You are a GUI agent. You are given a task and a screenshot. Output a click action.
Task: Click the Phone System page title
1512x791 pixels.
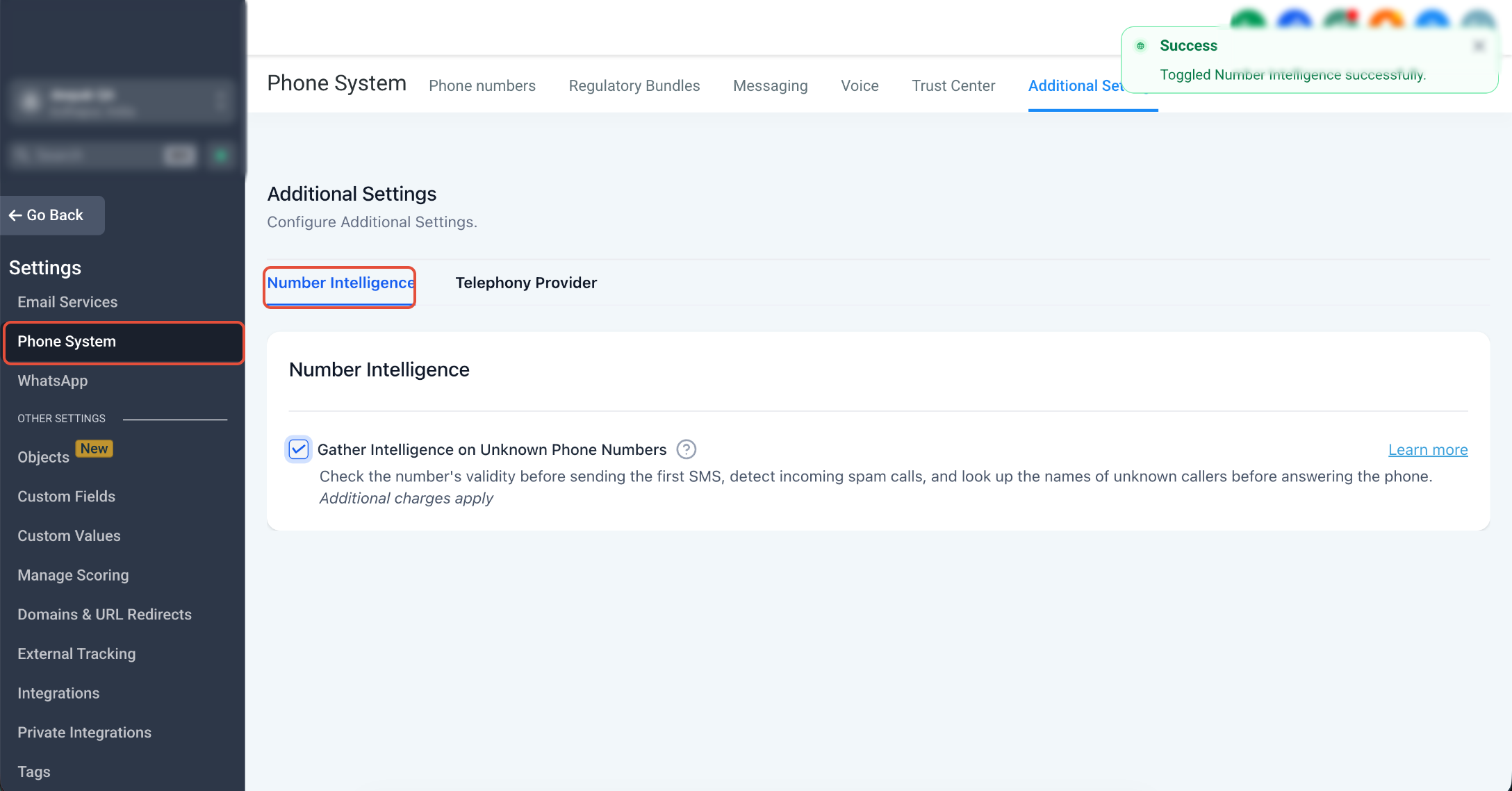pyautogui.click(x=336, y=83)
